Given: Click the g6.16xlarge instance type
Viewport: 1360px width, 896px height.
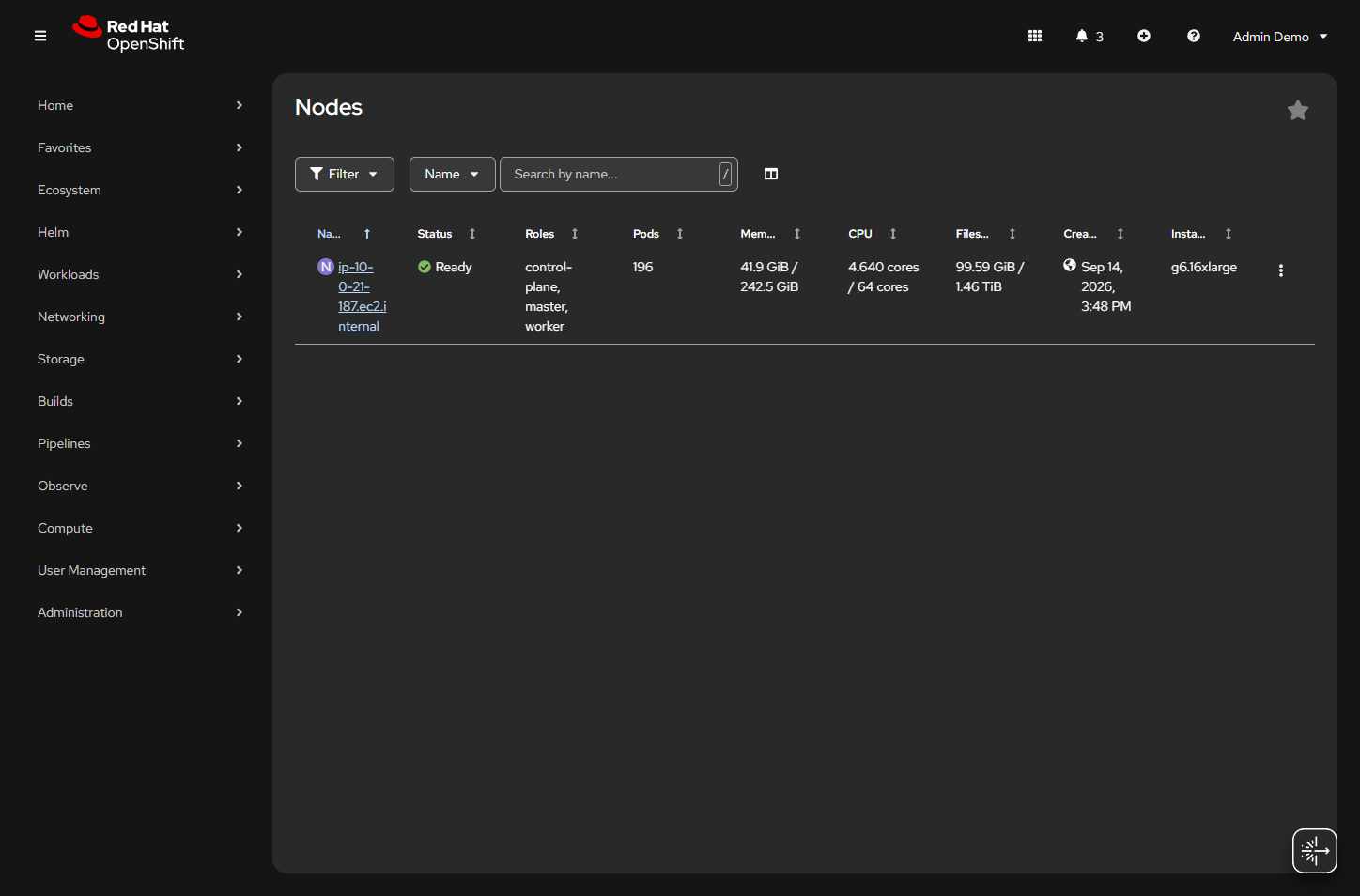Looking at the screenshot, I should point(1204,267).
